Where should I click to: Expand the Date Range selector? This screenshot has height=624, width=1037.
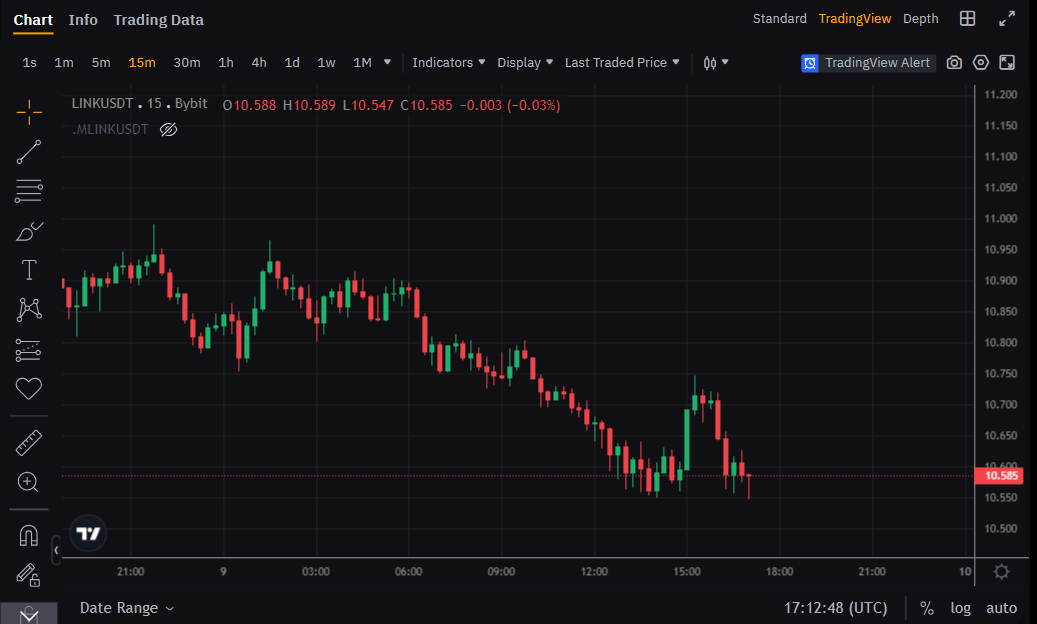[127, 608]
